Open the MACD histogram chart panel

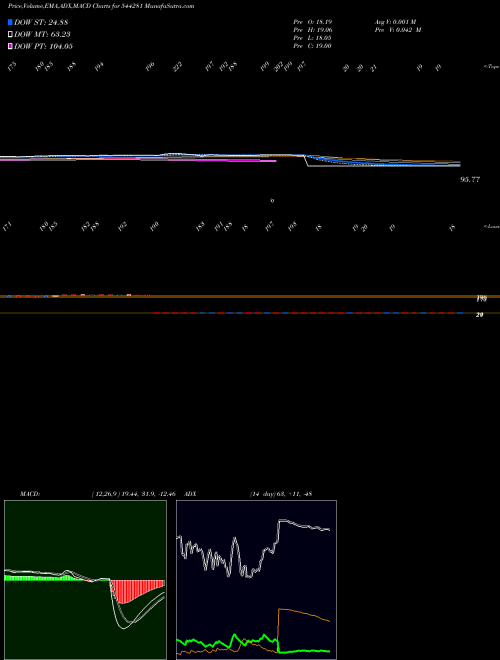point(85,580)
